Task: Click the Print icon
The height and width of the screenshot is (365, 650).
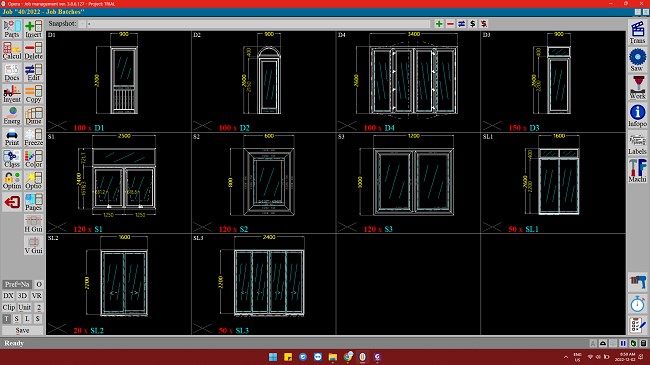Action: 12,137
